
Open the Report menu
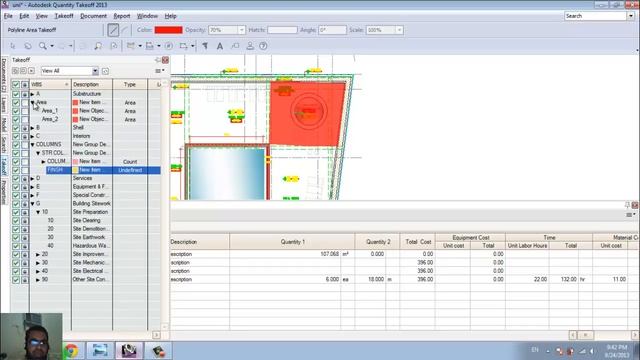(x=122, y=16)
